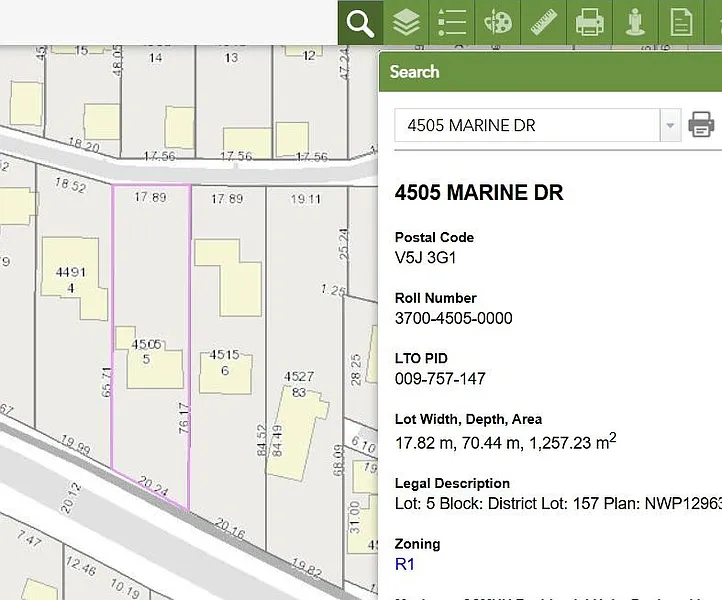Open the map Layers panel icon
This screenshot has height=600, width=722.
406,22
